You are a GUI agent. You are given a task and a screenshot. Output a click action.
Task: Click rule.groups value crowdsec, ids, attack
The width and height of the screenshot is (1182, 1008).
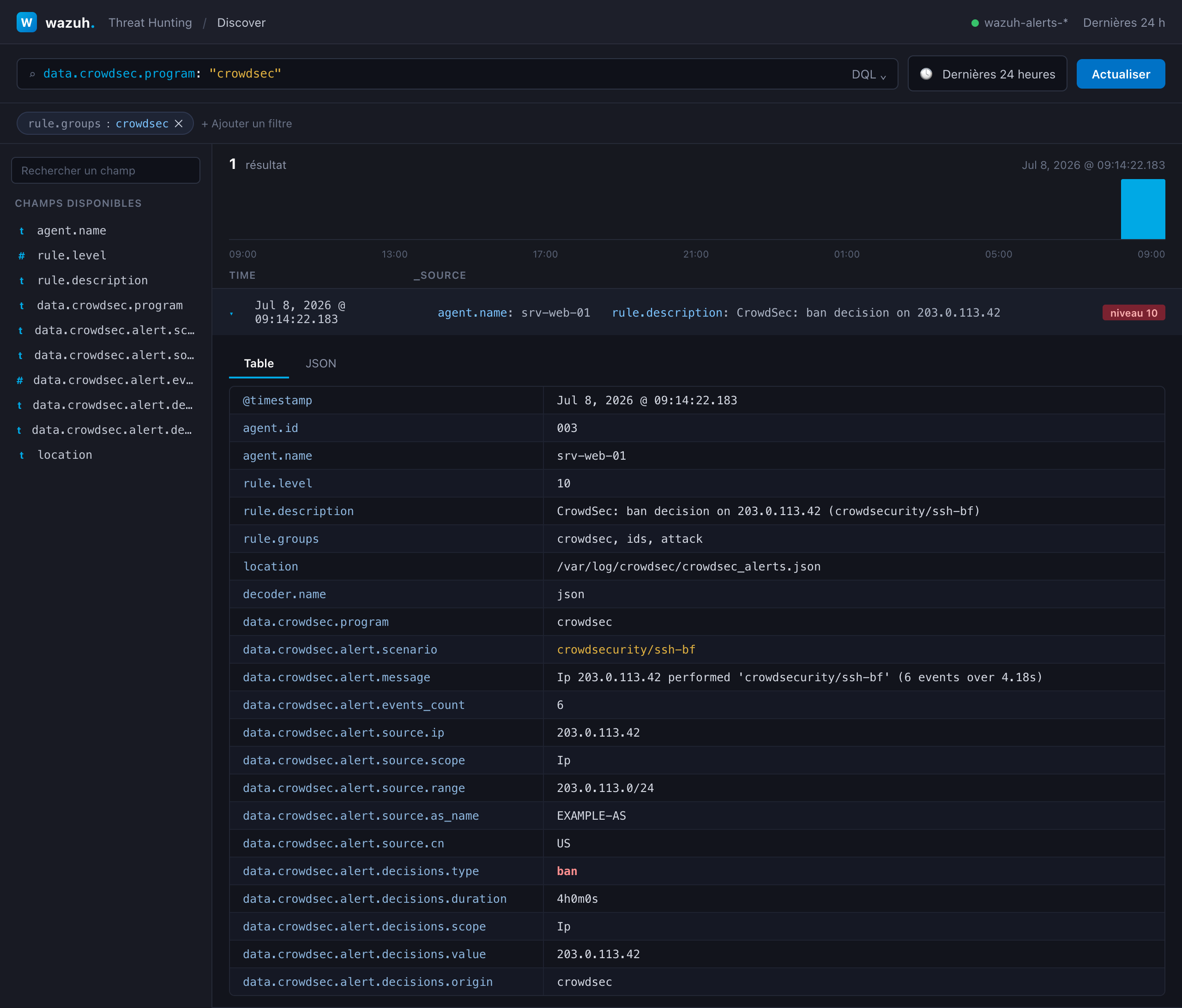click(630, 539)
